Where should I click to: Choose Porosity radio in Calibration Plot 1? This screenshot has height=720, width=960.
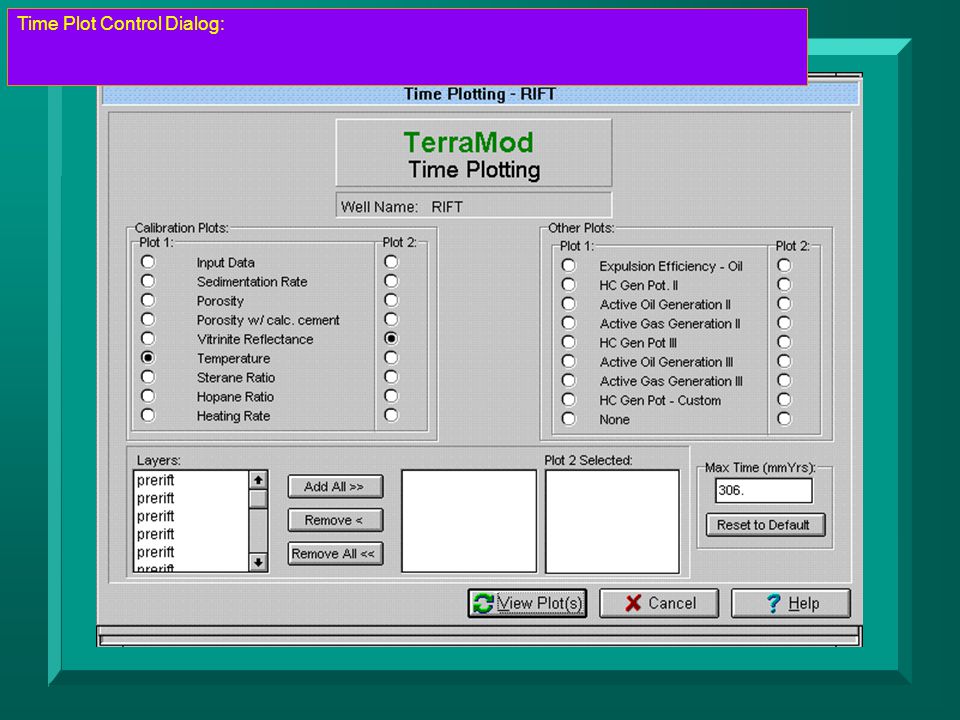click(x=148, y=300)
